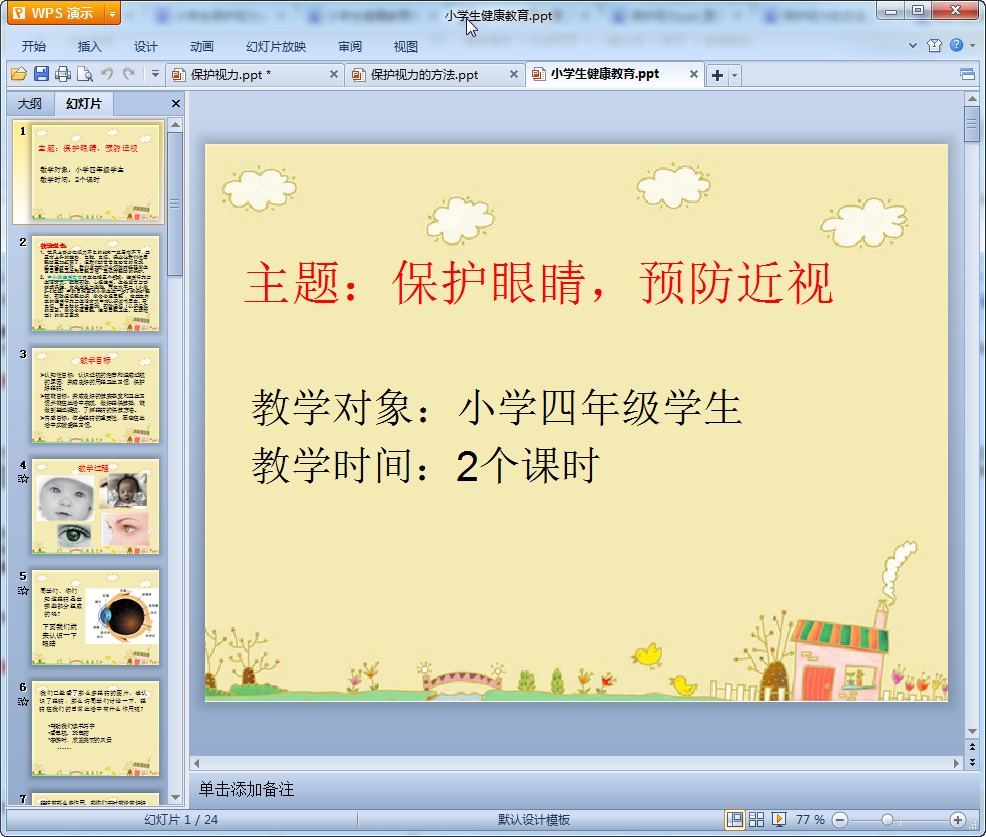Expand the help dropdown arrow
This screenshot has height=837, width=986.
(973, 45)
